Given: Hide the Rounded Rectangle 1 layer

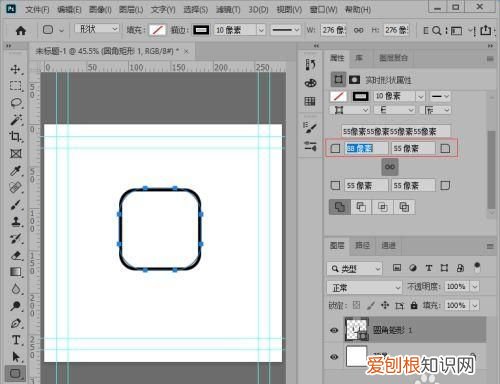Looking at the screenshot, I should [x=334, y=330].
